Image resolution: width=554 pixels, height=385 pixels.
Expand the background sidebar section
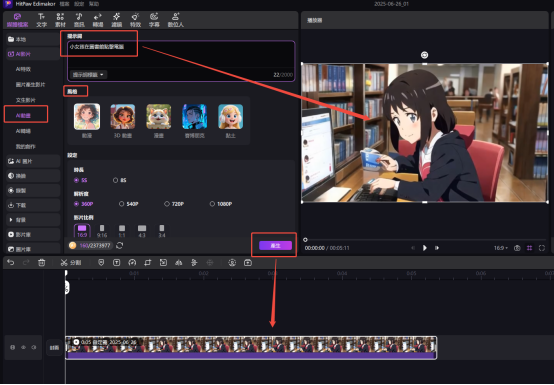(x=33, y=220)
